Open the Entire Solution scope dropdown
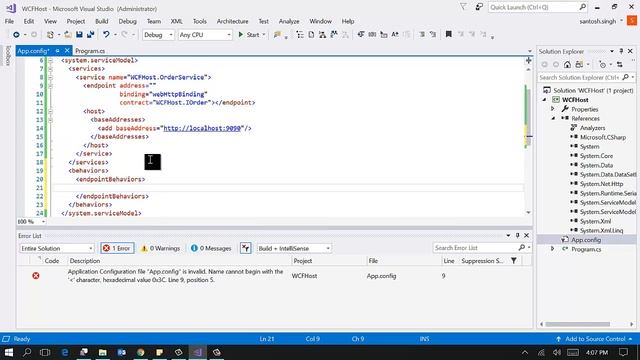Viewport: 640px width, 360px height. point(57,248)
